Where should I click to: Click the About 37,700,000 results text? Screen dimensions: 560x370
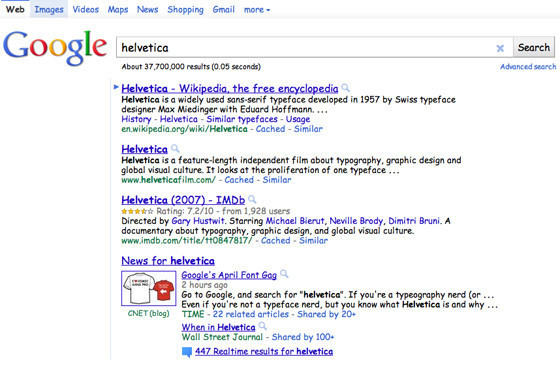(x=191, y=67)
